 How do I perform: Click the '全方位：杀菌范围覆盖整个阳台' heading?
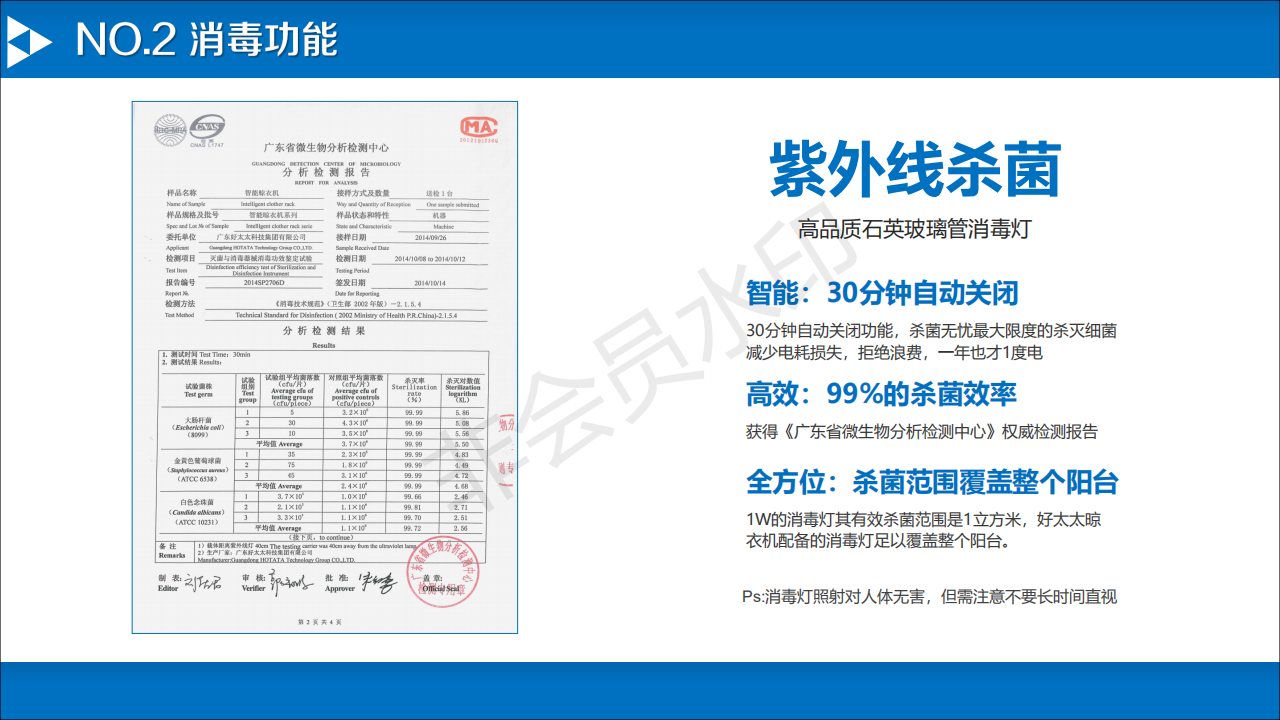point(931,481)
